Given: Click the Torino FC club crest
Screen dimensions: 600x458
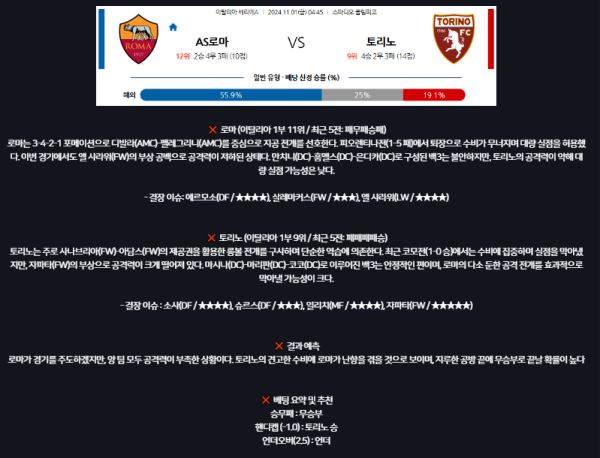Looking at the screenshot, I should [x=454, y=39].
